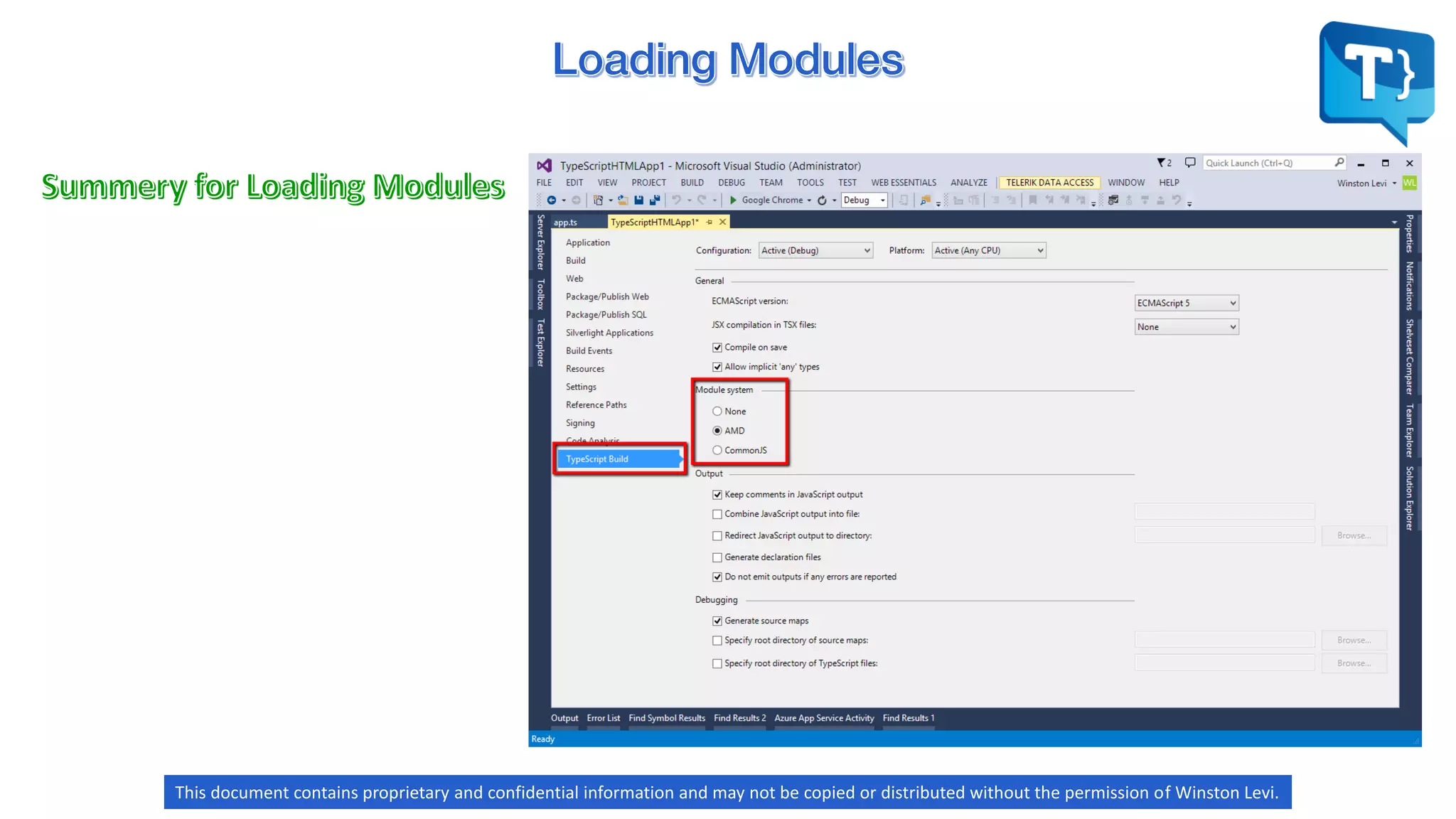Open the ECMAScript version dropdown
1456x819 pixels.
click(1186, 303)
